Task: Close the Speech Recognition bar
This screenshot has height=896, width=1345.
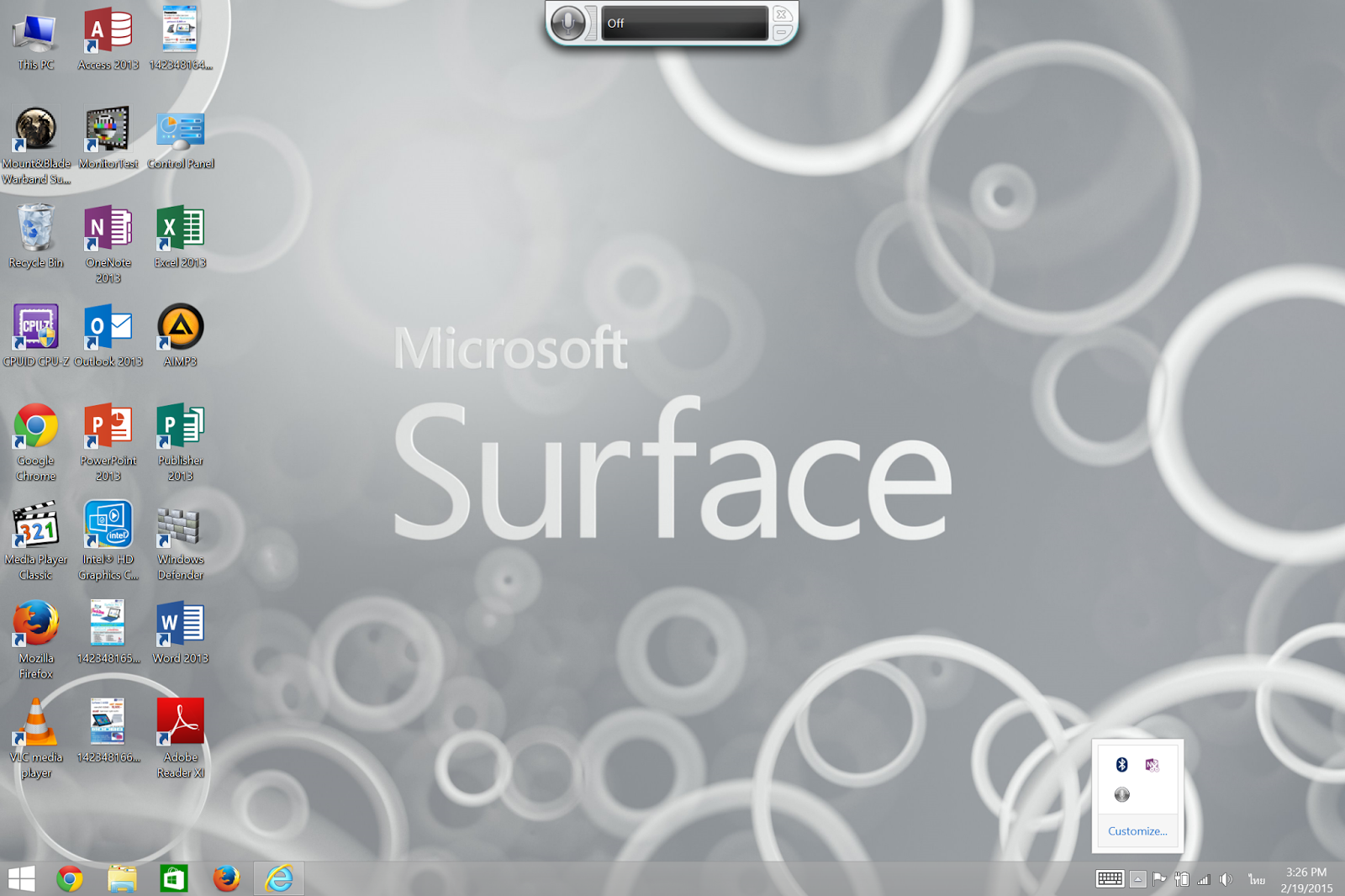Action: 781,14
